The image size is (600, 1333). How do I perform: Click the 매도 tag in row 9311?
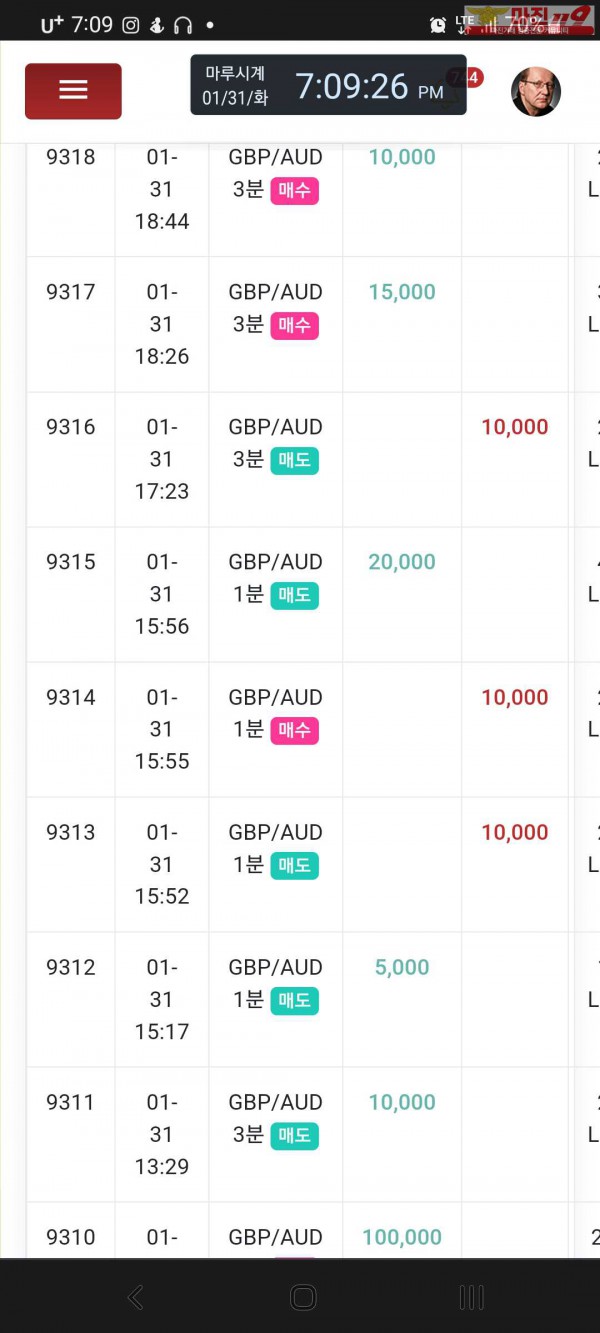click(294, 1135)
